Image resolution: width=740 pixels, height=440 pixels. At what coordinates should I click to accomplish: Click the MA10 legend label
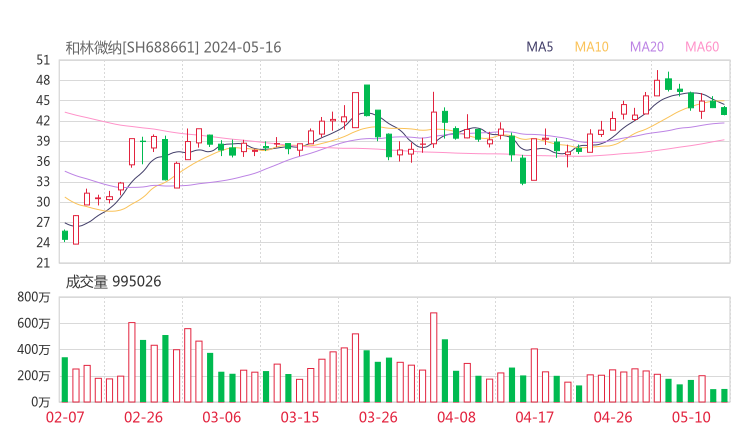pos(591,47)
